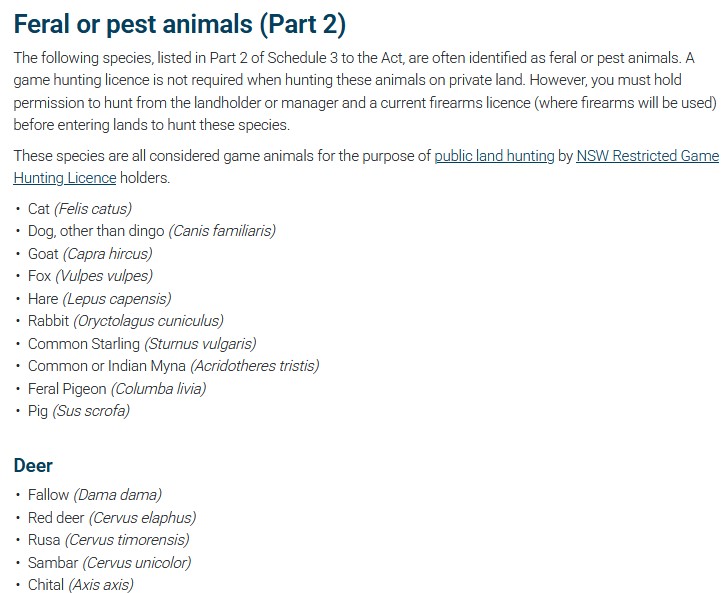The width and height of the screenshot is (725, 593).
Task: Click the Dog, other than dingo entry
Action: click(x=151, y=231)
